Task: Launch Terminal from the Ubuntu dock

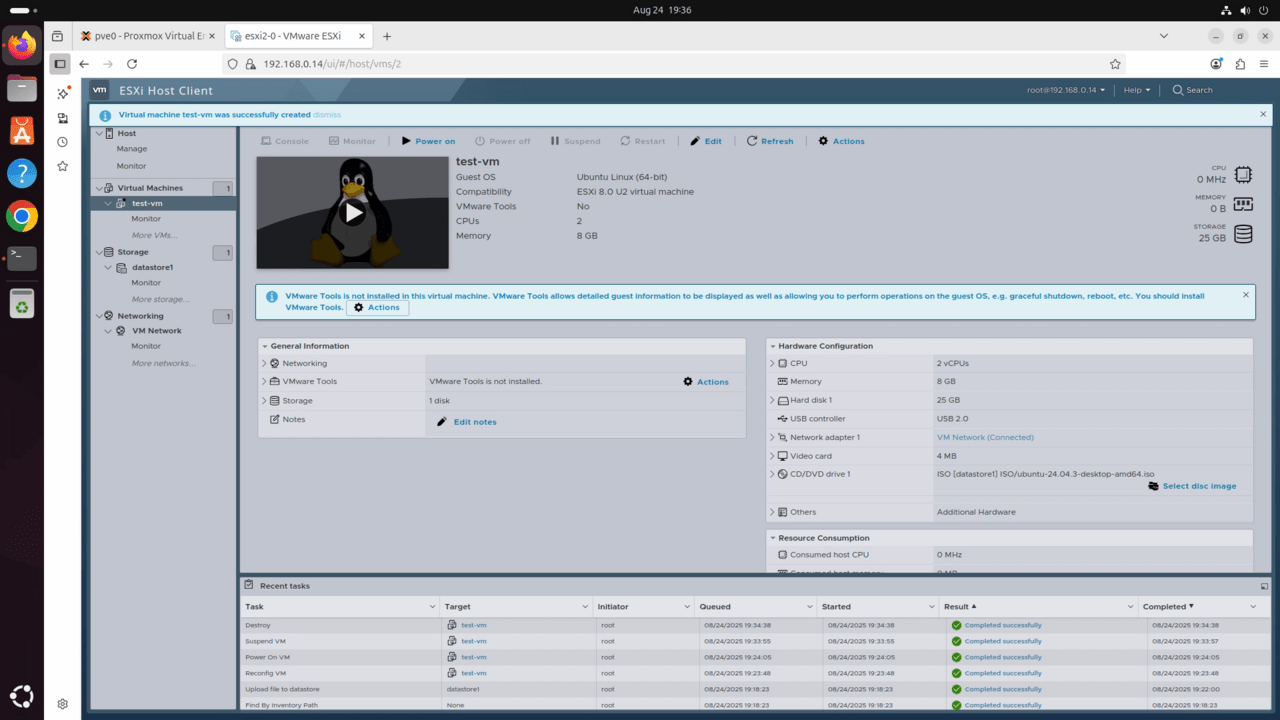Action: pos(22,258)
